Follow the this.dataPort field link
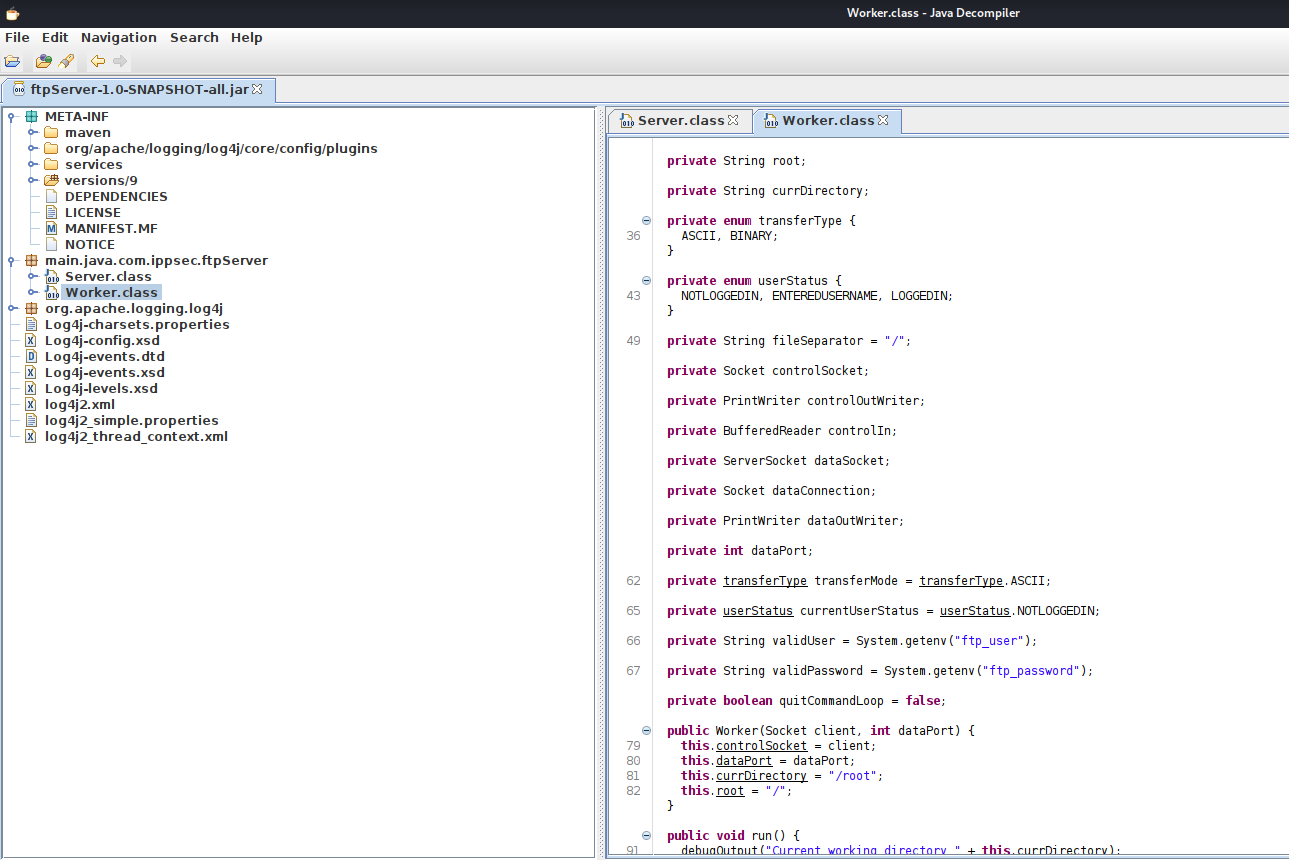The width and height of the screenshot is (1289, 860). 744,761
